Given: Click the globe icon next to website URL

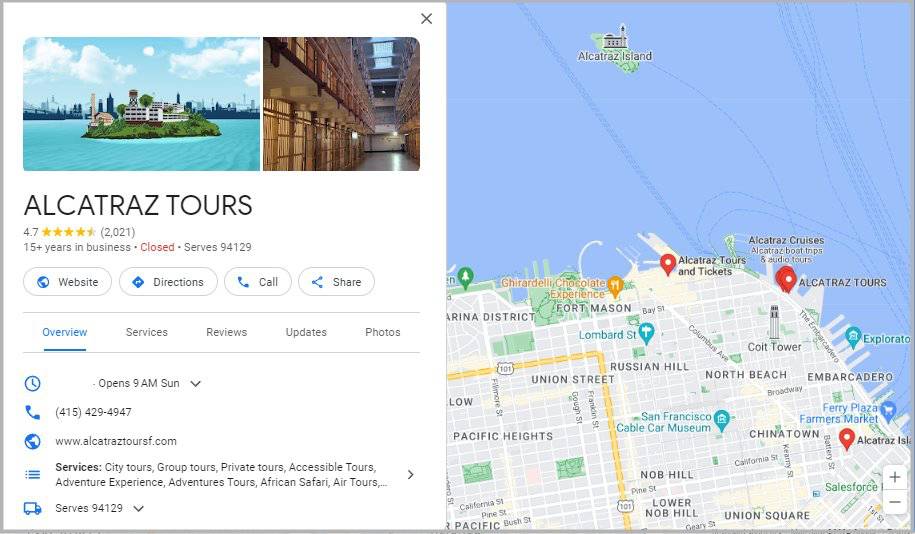Looking at the screenshot, I should point(33,441).
